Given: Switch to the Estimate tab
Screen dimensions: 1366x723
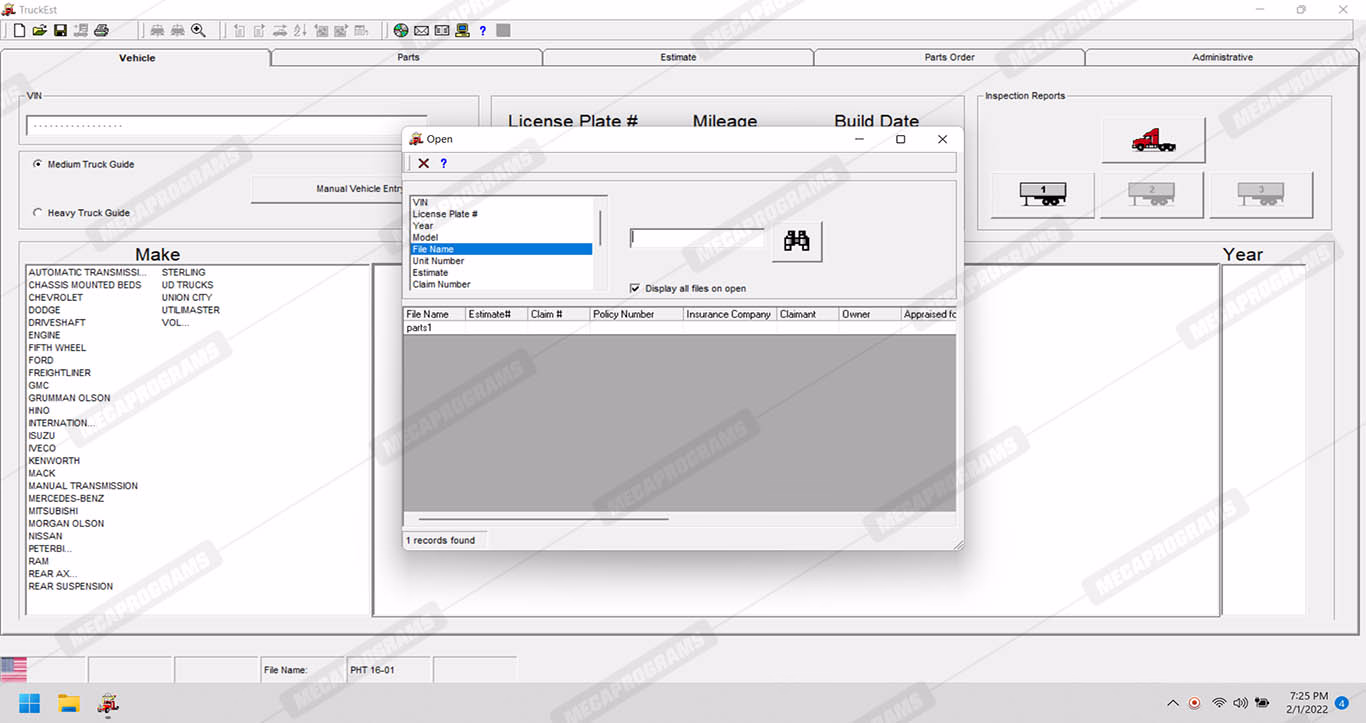Looking at the screenshot, I should point(678,57).
